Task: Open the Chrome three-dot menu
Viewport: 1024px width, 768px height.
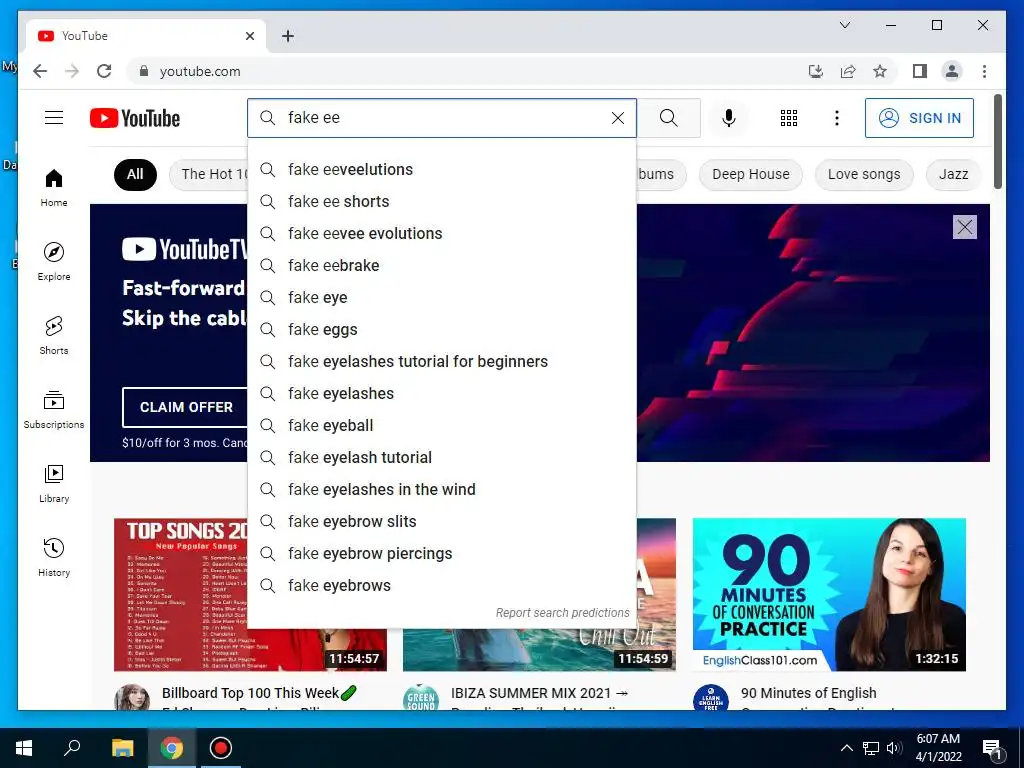Action: (984, 71)
